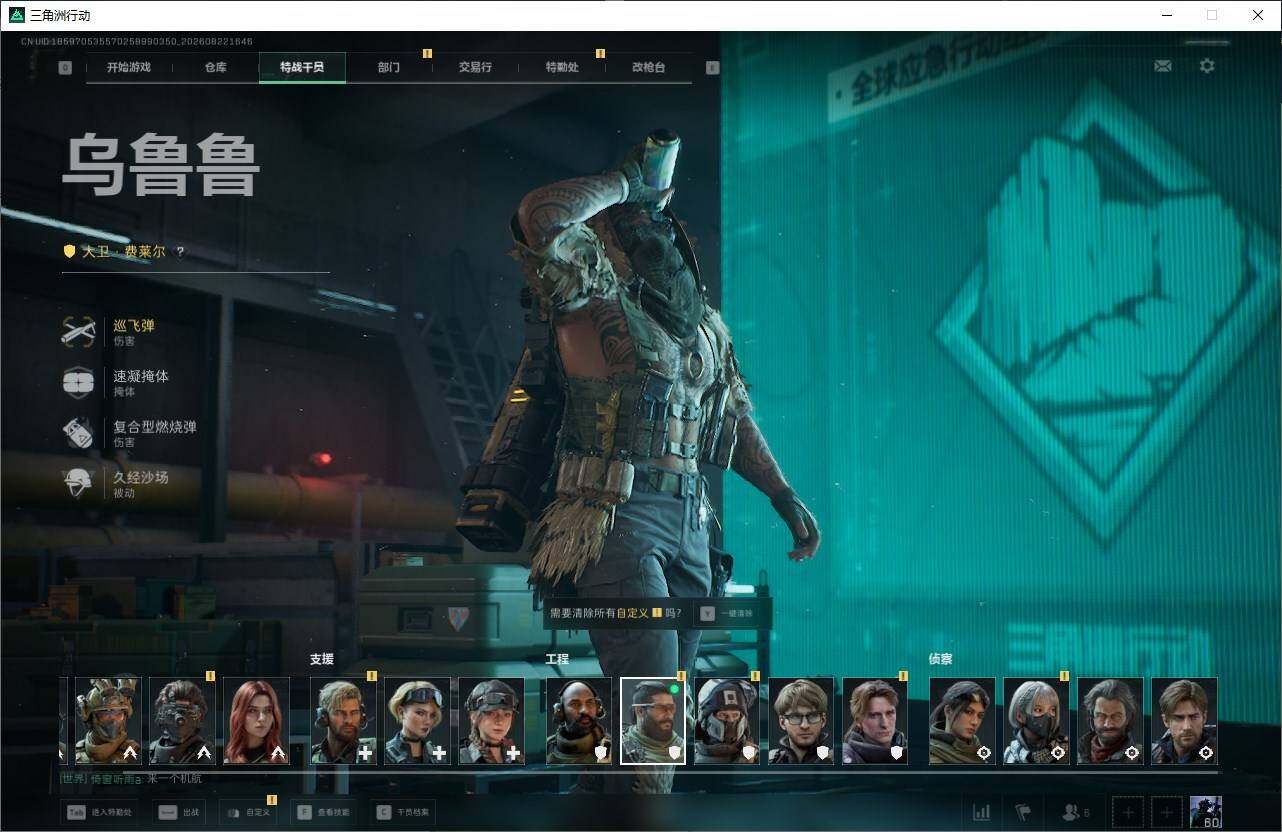Click the 支援 group label
Viewport: 1282px width, 832px height.
[x=321, y=659]
